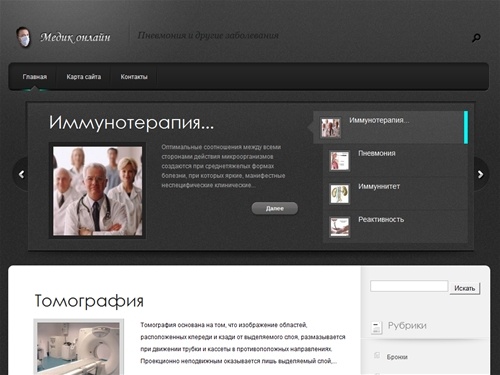500x375 pixels.
Task: Open the Бронхи category link
Action: (397, 357)
